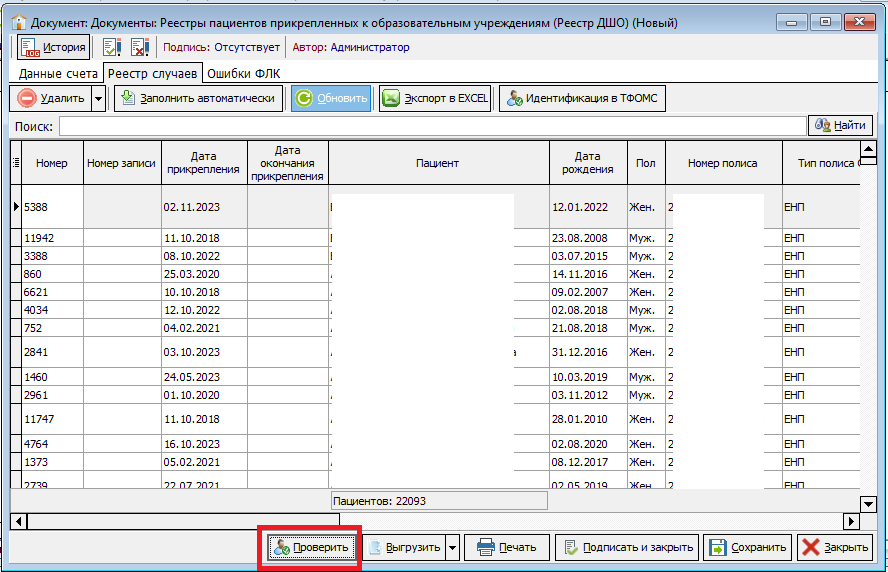Screen dimensions: 888x572
Task: Click Удалить red delete button
Action: (50, 99)
